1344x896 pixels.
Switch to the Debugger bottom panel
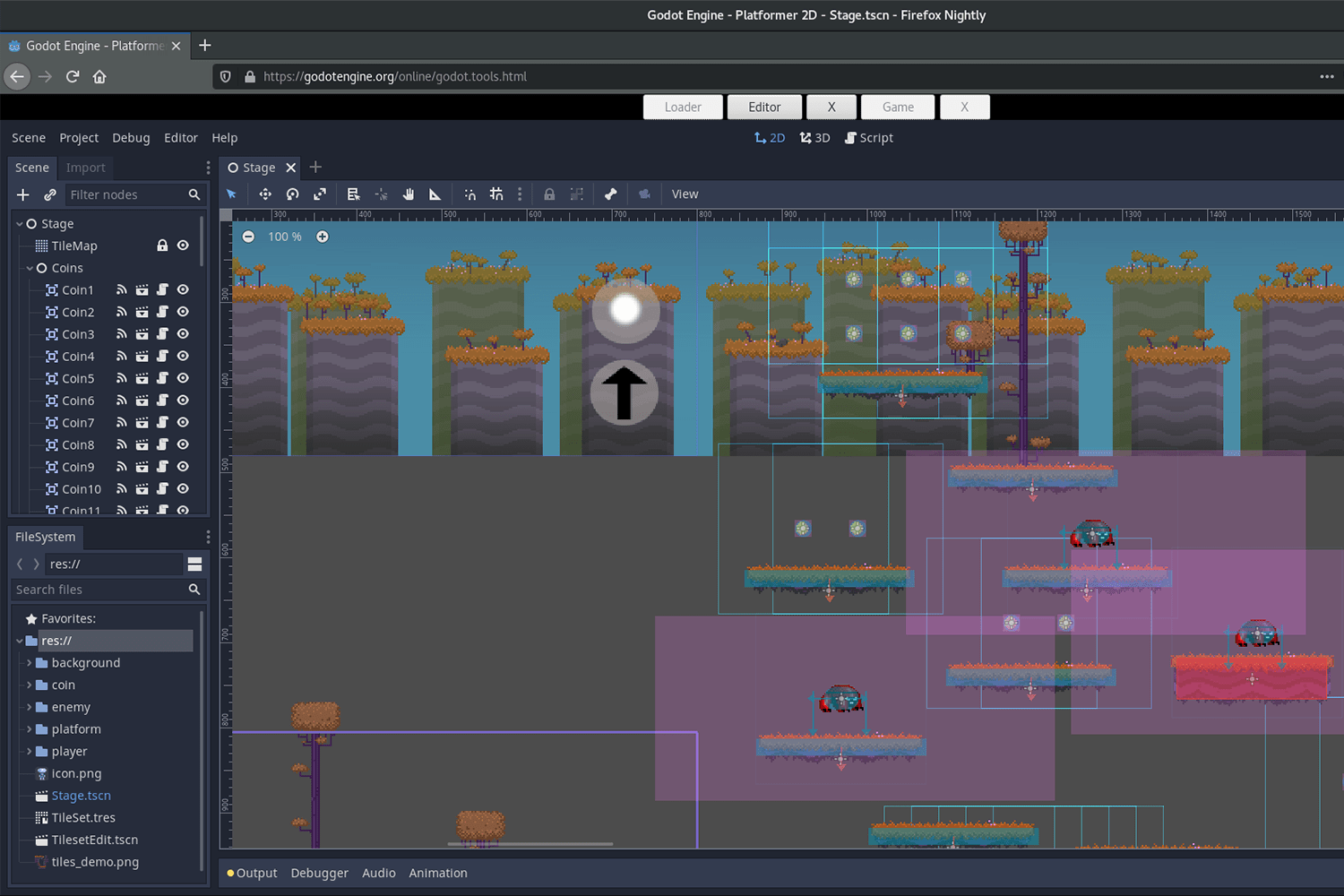click(x=319, y=873)
